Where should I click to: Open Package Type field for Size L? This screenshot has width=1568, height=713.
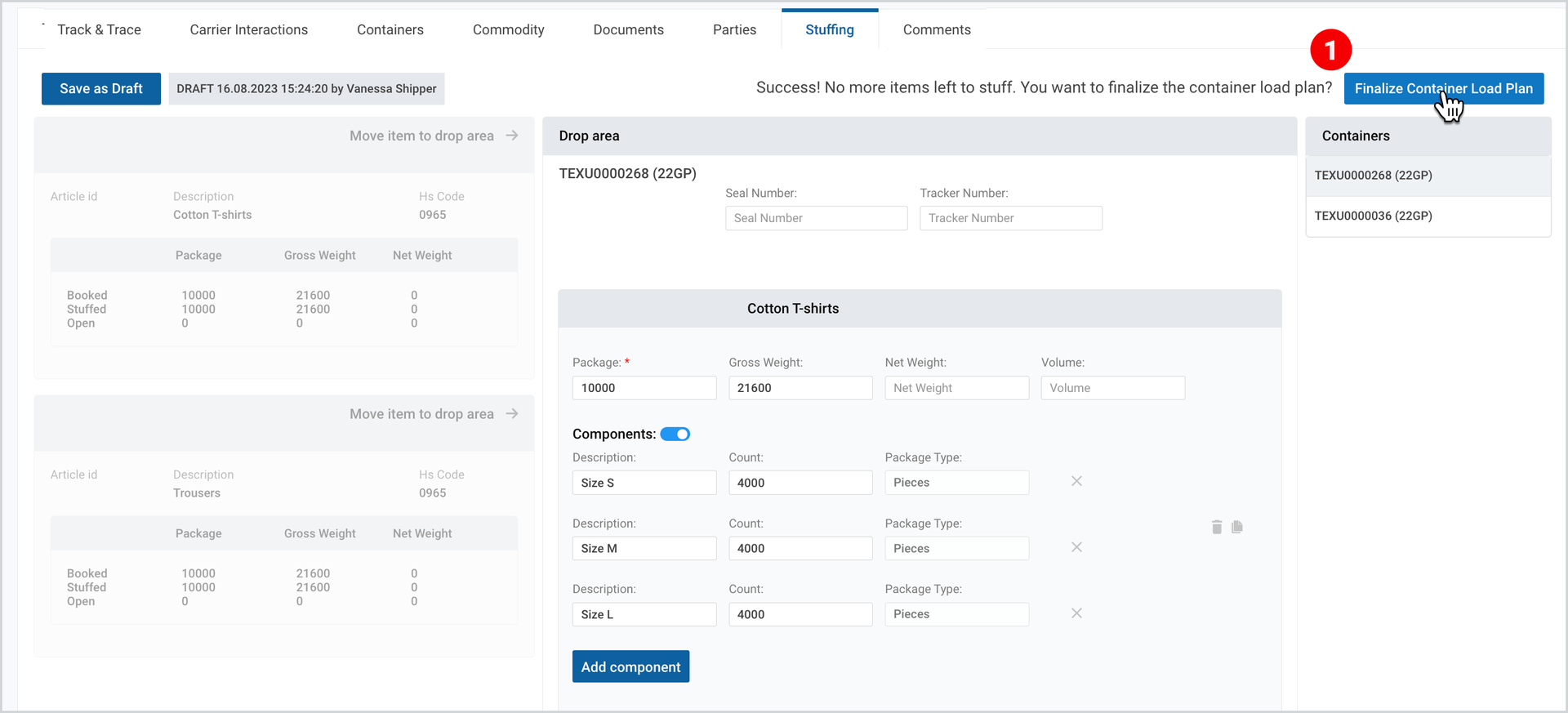click(957, 614)
